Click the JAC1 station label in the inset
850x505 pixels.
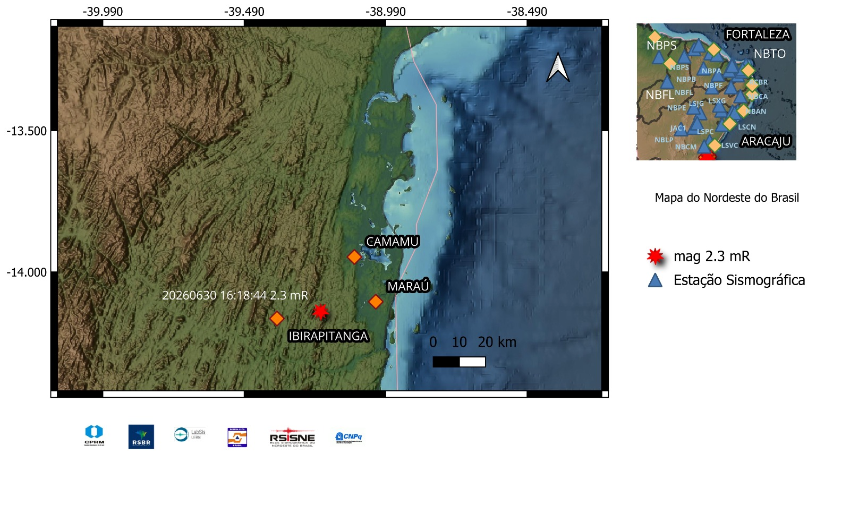click(x=678, y=128)
